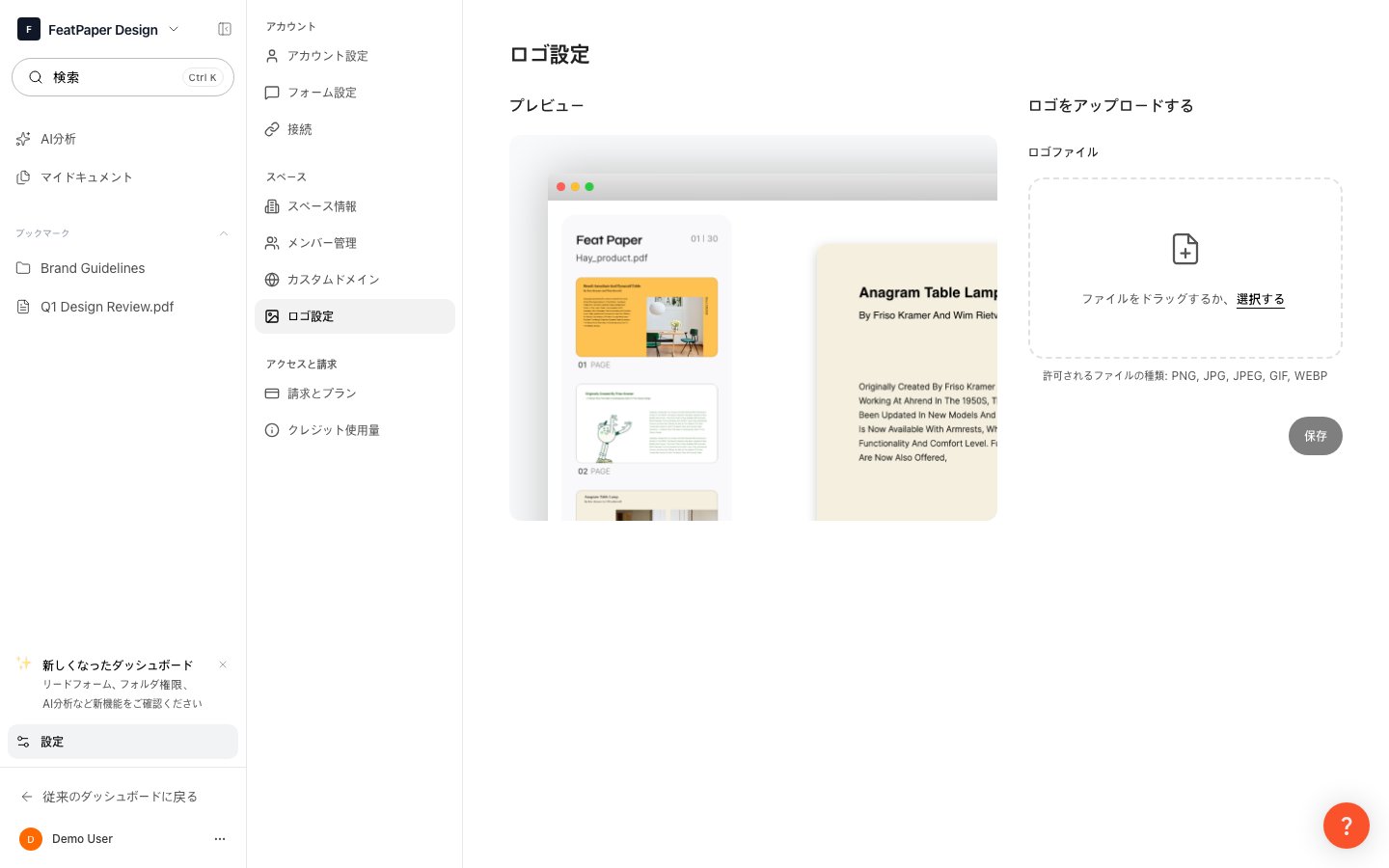
Task: Open AI分析 from the sidebar
Action: (x=123, y=139)
